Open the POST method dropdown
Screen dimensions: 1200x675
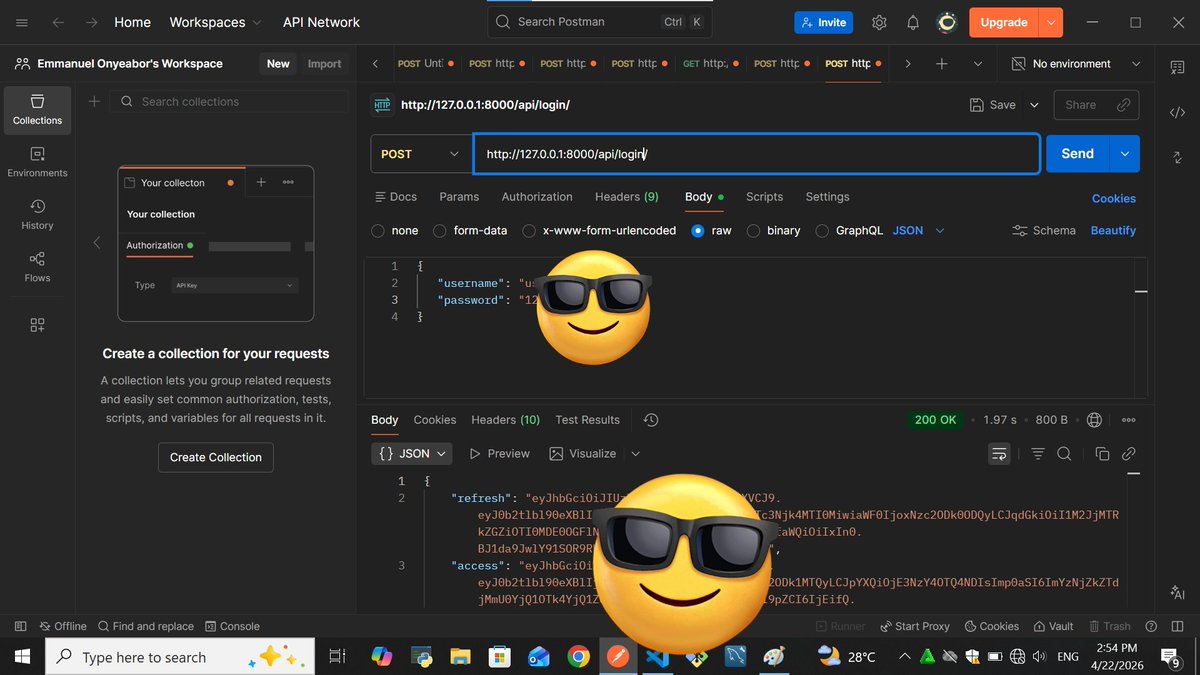420,154
